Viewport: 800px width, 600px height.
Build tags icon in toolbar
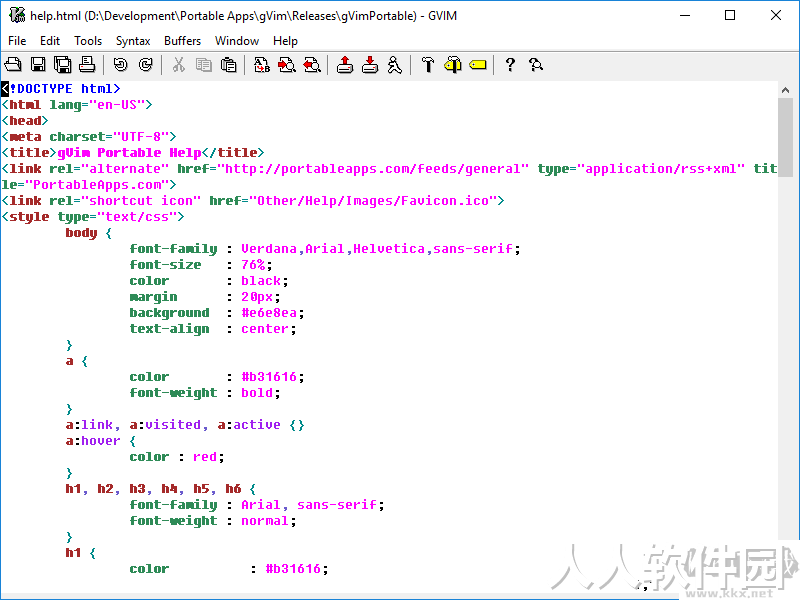tap(453, 65)
